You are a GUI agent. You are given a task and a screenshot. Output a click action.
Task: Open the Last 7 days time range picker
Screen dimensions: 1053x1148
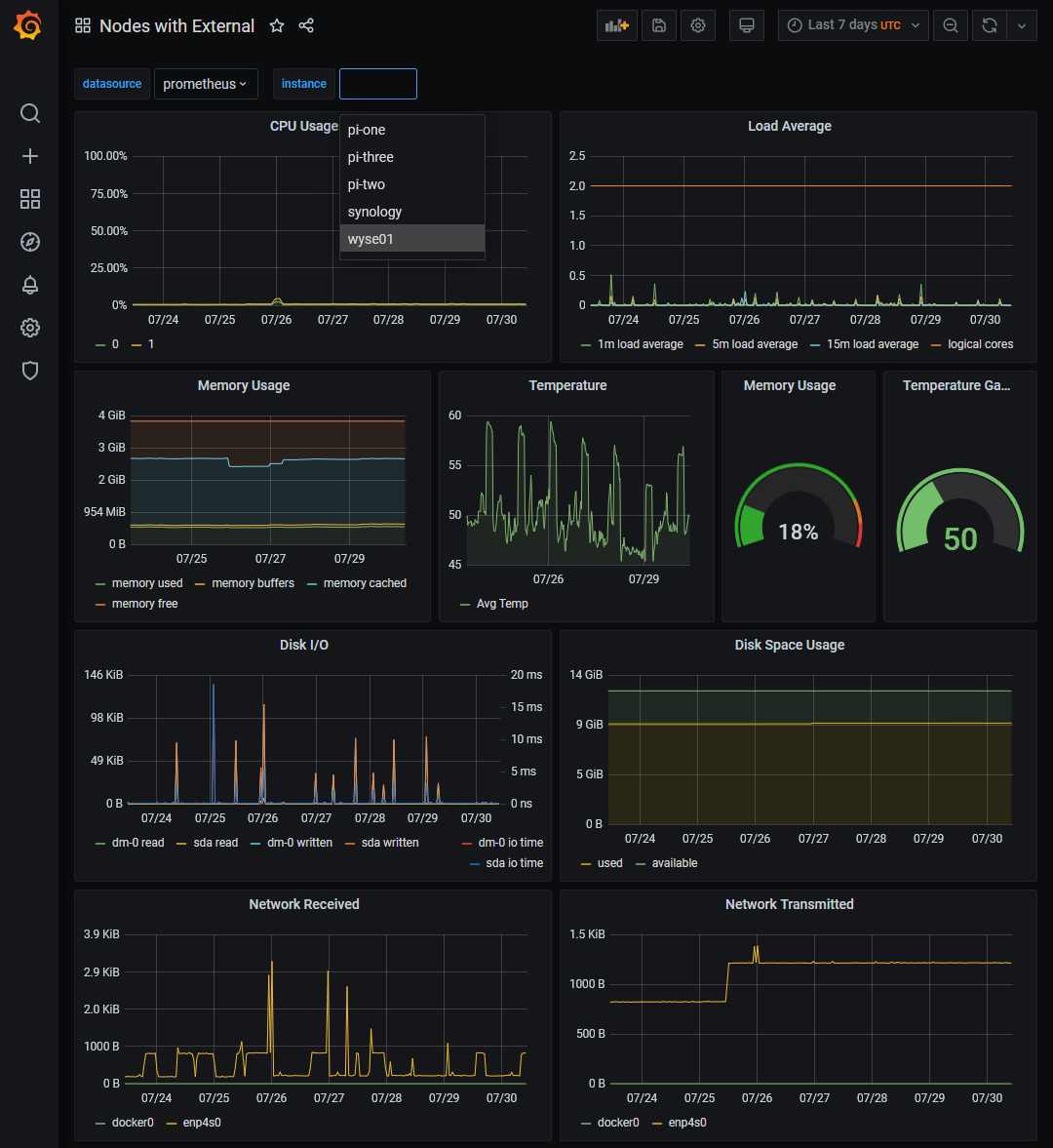[x=847, y=25]
